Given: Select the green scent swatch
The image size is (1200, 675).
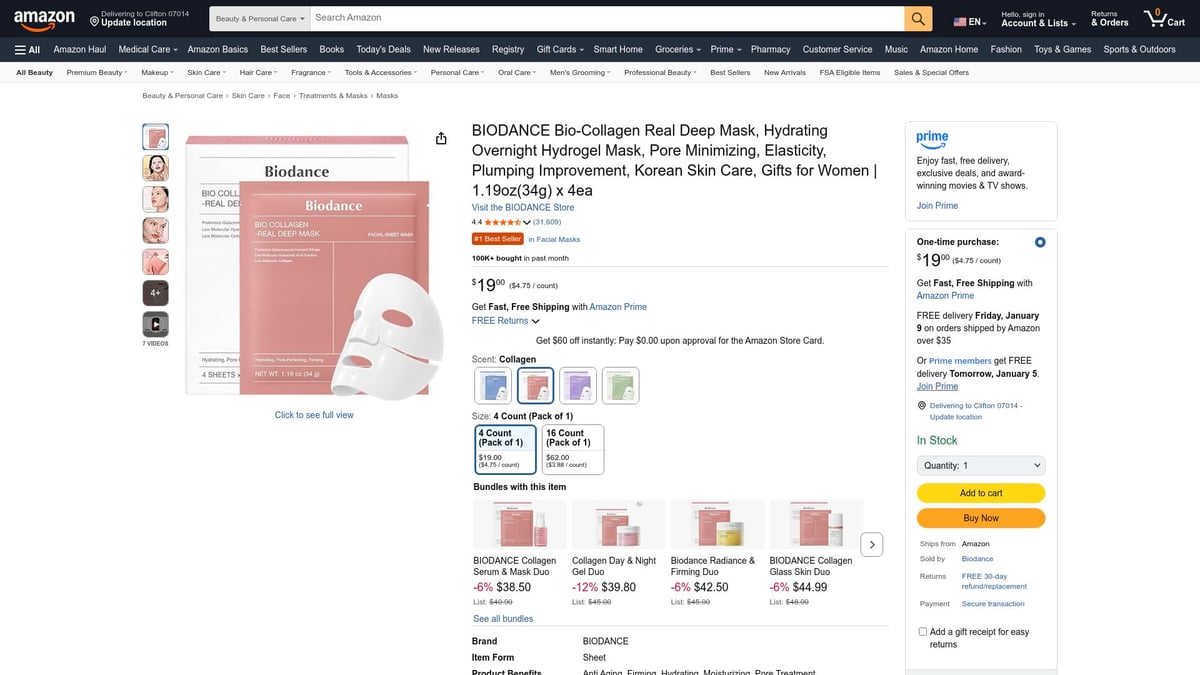Looking at the screenshot, I should pyautogui.click(x=620, y=384).
